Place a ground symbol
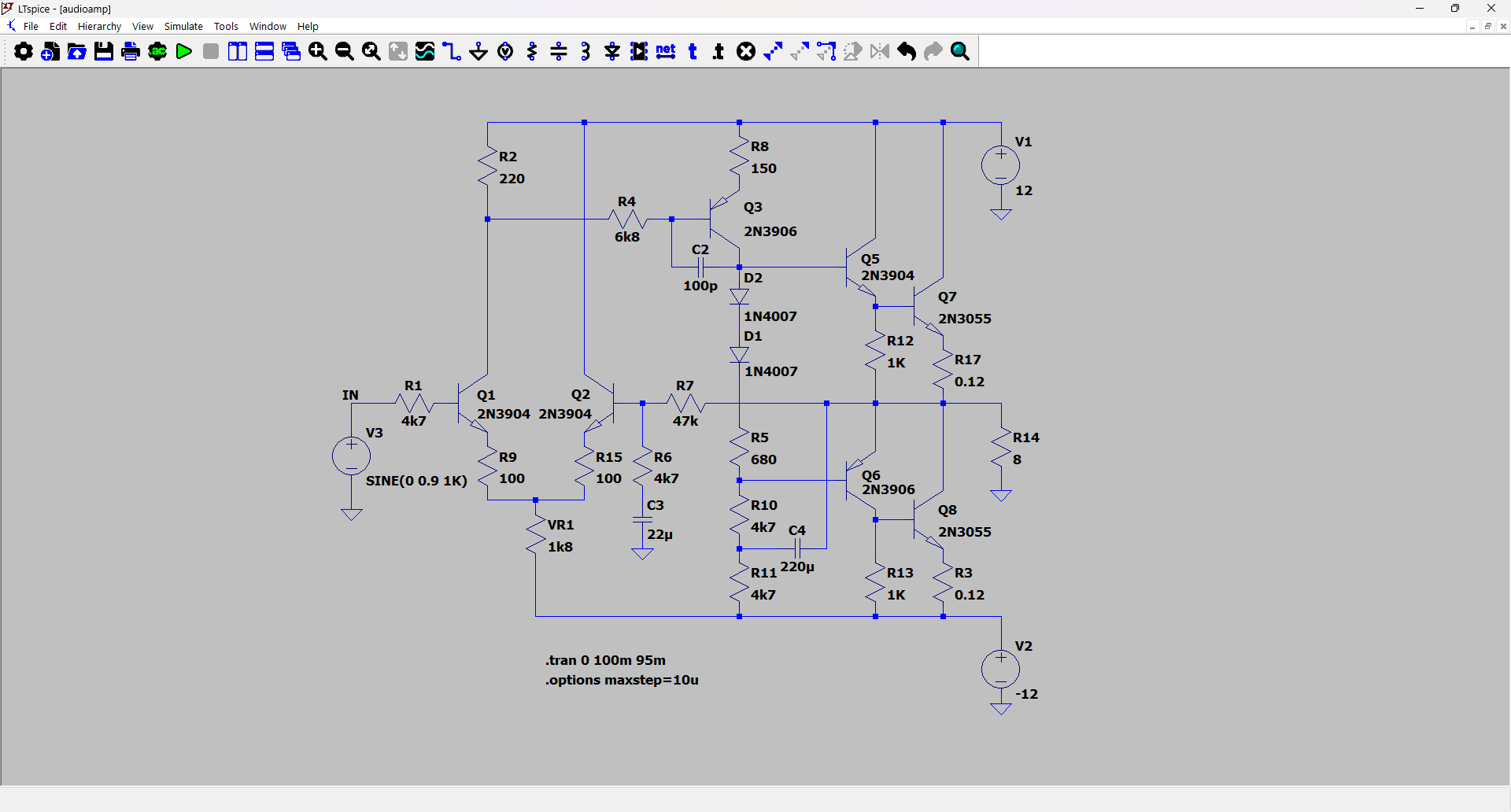Screen dimensions: 1511x812 [478, 52]
